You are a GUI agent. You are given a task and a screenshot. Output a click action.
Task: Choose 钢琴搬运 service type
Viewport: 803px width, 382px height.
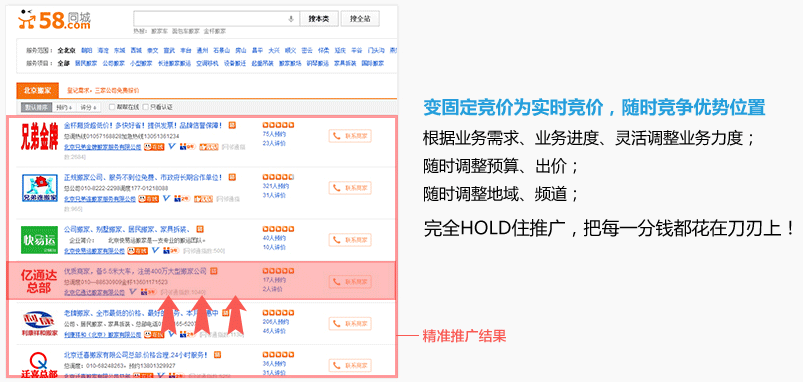click(318, 63)
